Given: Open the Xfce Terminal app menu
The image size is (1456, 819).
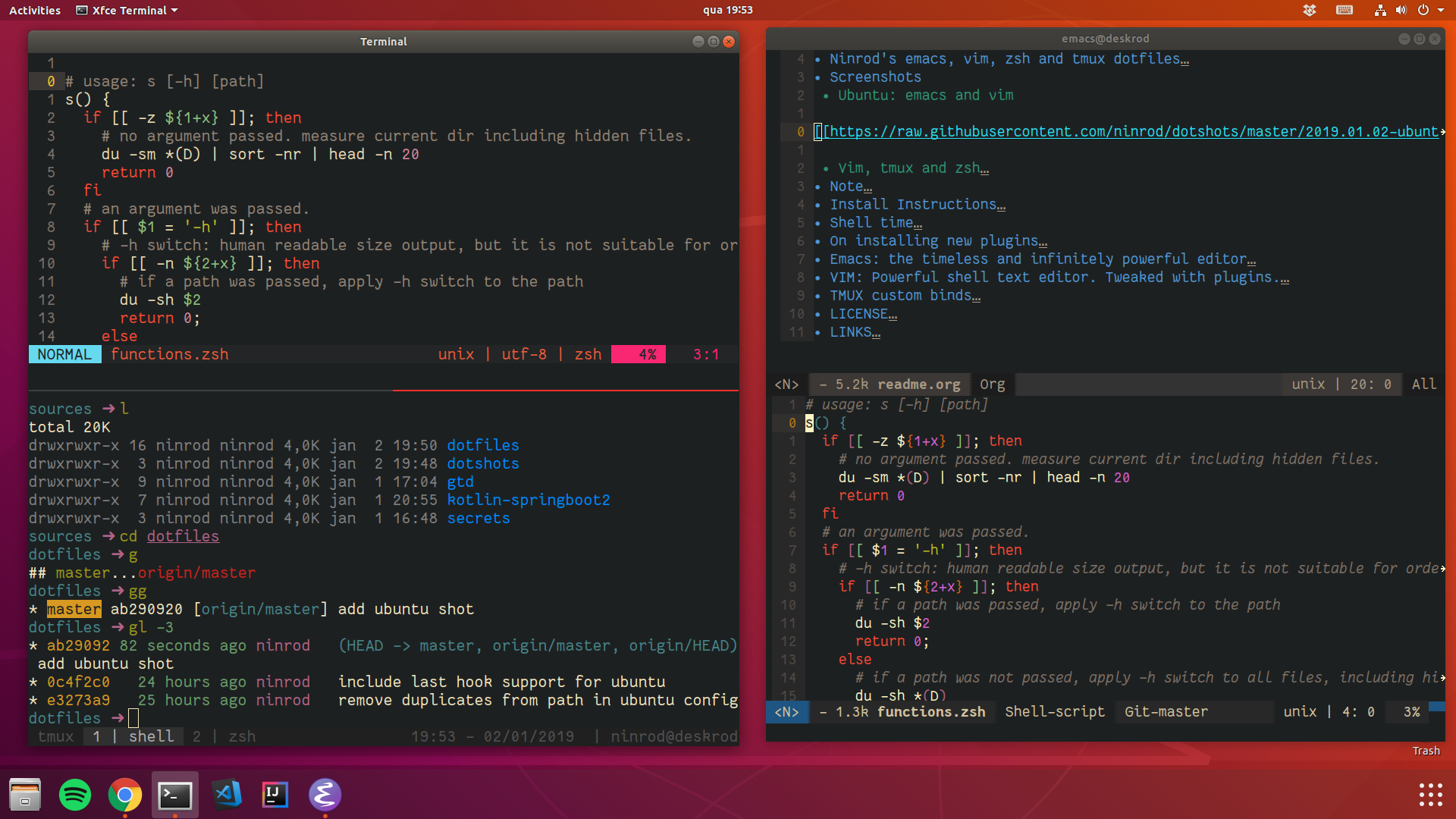Looking at the screenshot, I should tap(127, 10).
